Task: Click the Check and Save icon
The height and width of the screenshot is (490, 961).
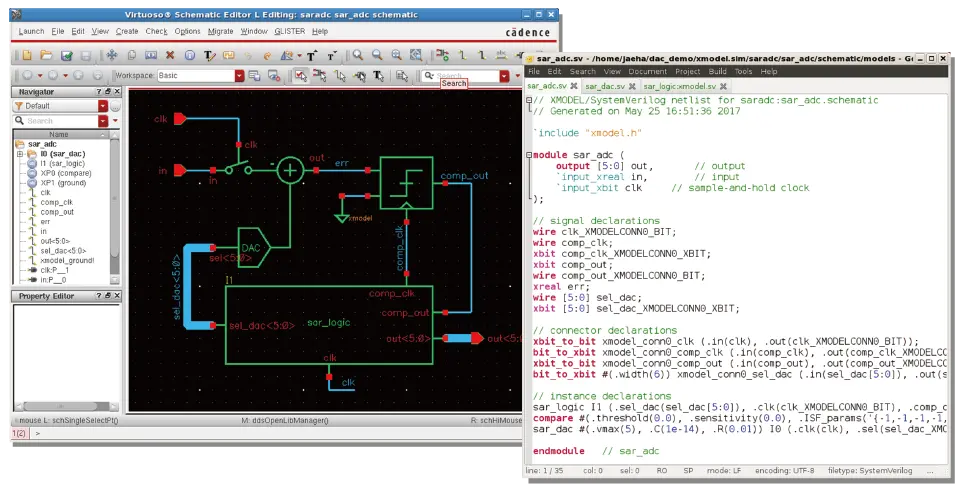Action: [x=67, y=56]
